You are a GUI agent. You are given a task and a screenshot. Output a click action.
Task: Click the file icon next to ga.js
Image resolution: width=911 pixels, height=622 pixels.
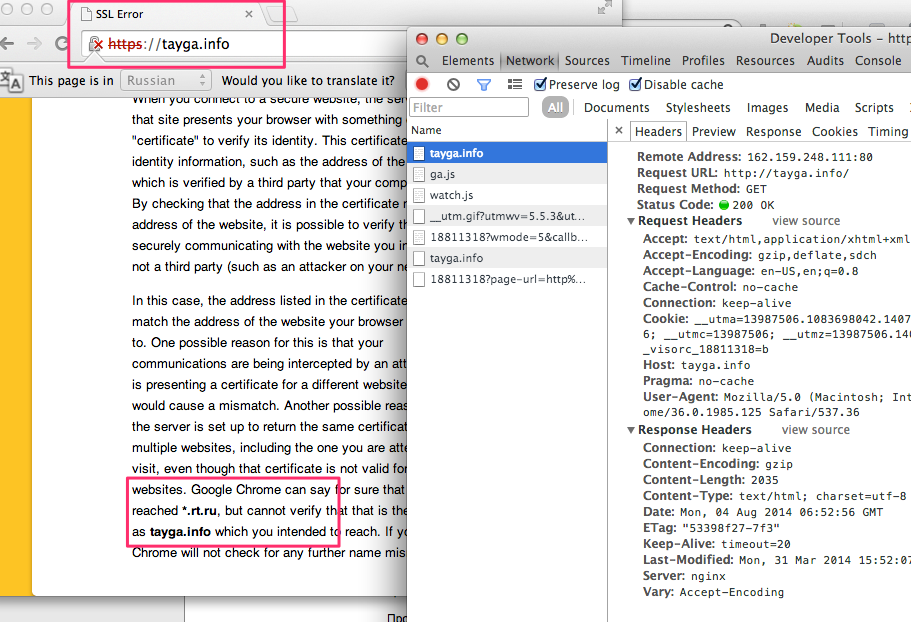(x=419, y=174)
